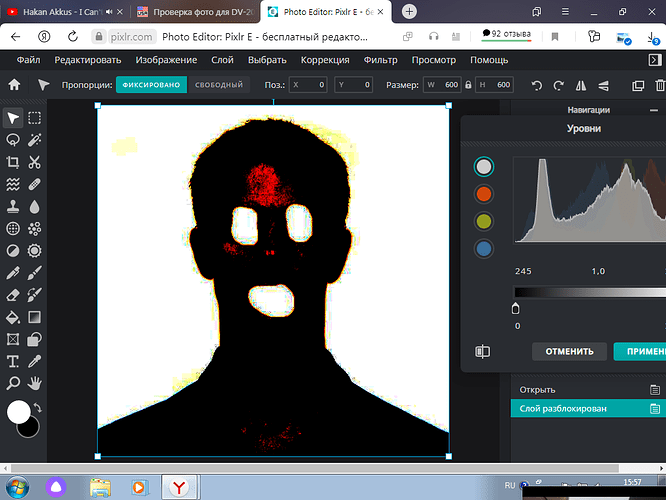Select the Disperse dots tool
666x500 pixels.
(34, 229)
